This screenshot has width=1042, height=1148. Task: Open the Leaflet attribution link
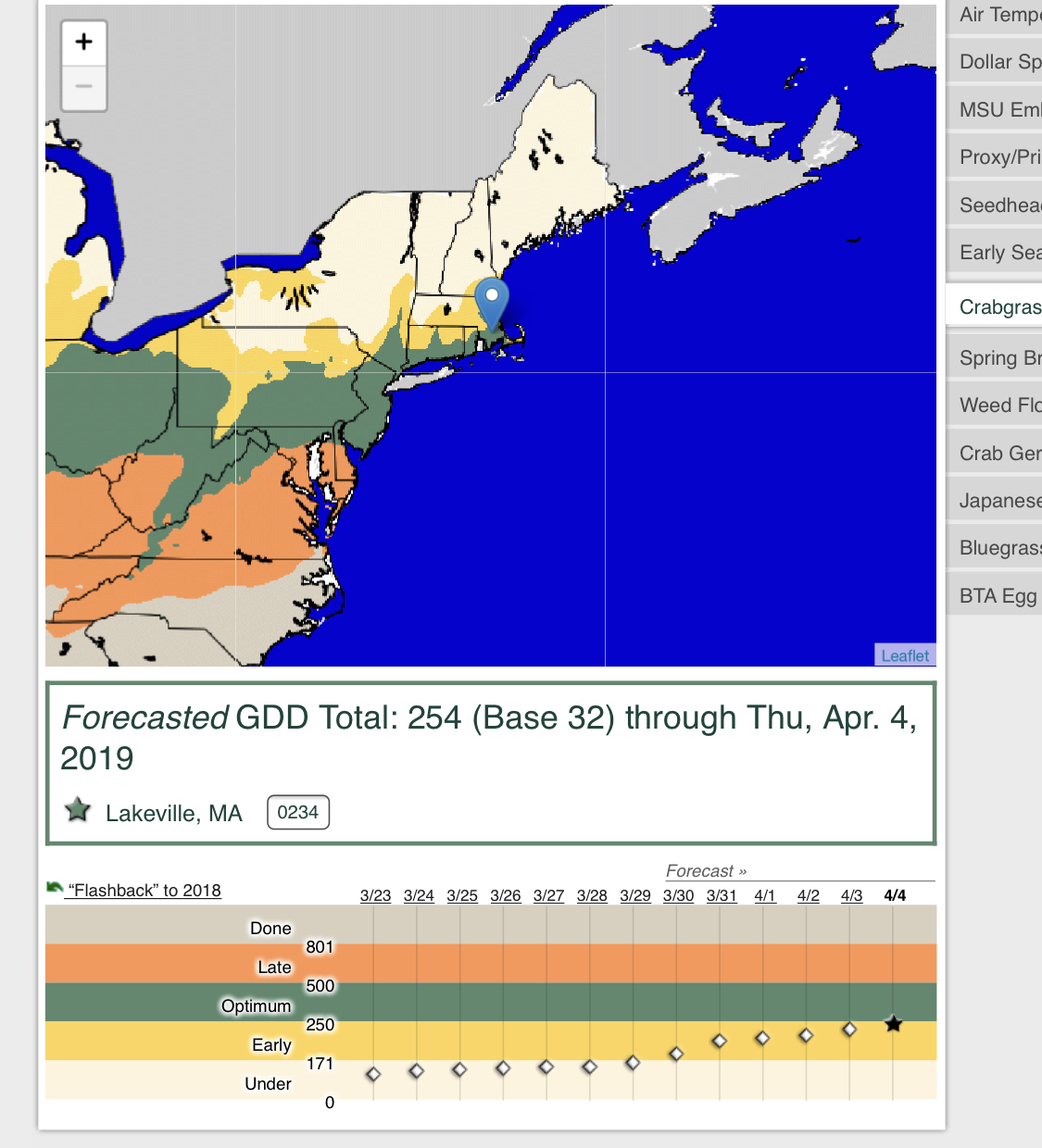coord(905,655)
